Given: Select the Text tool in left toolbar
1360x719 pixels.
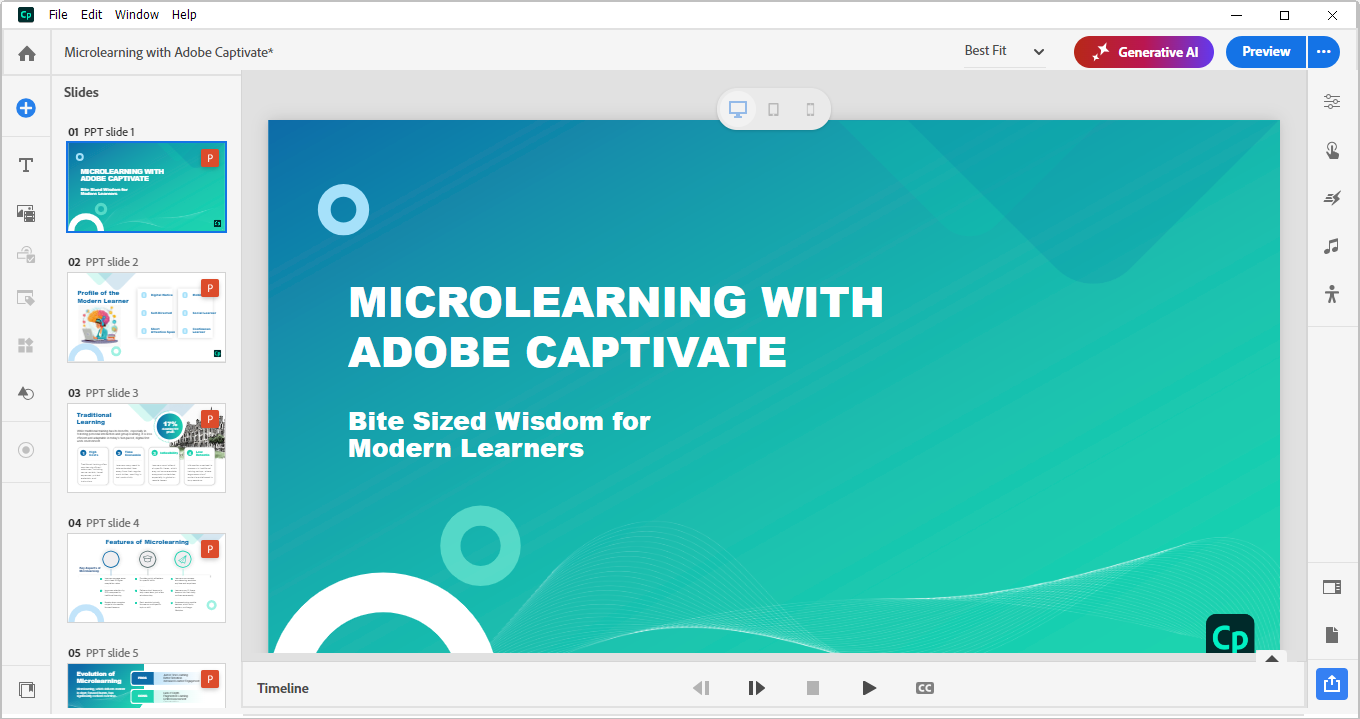Looking at the screenshot, I should [x=26, y=164].
